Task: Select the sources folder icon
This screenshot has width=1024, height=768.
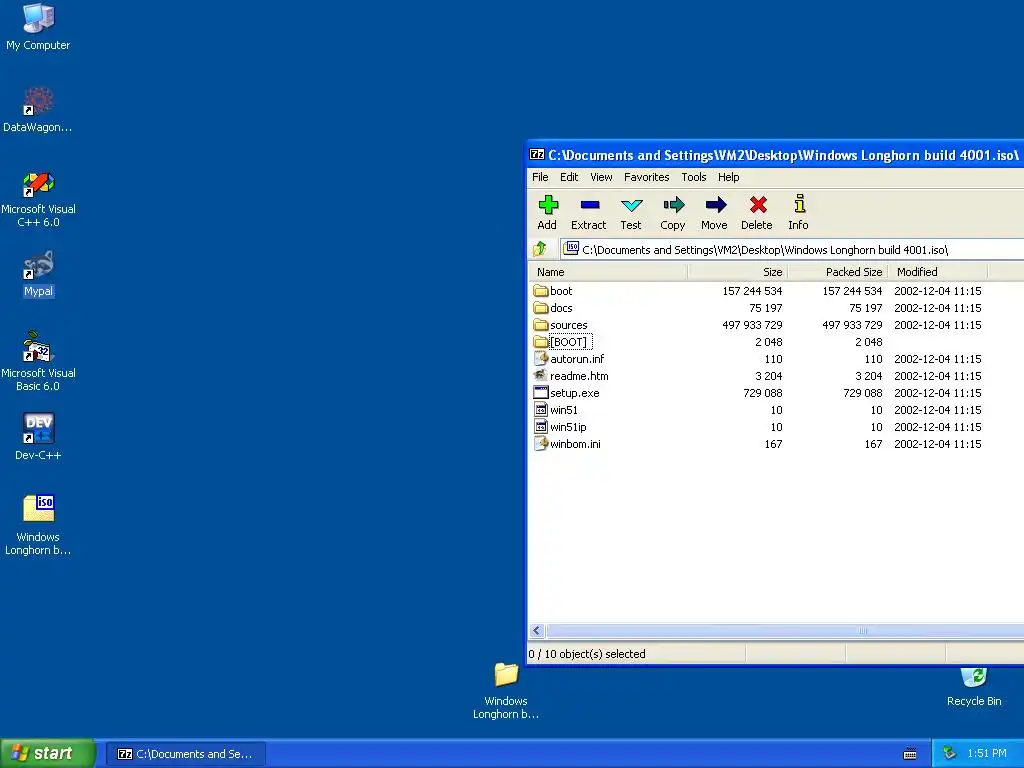Action: (540, 325)
